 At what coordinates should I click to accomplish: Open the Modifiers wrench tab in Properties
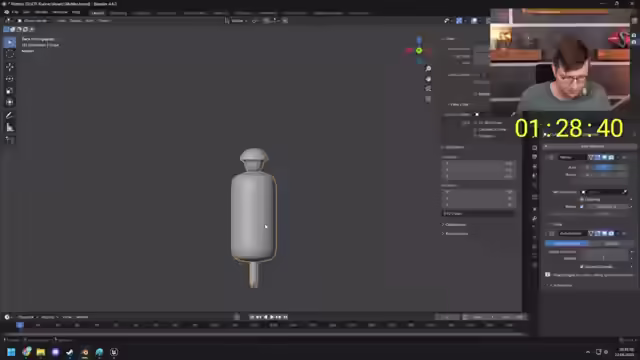pos(534,218)
